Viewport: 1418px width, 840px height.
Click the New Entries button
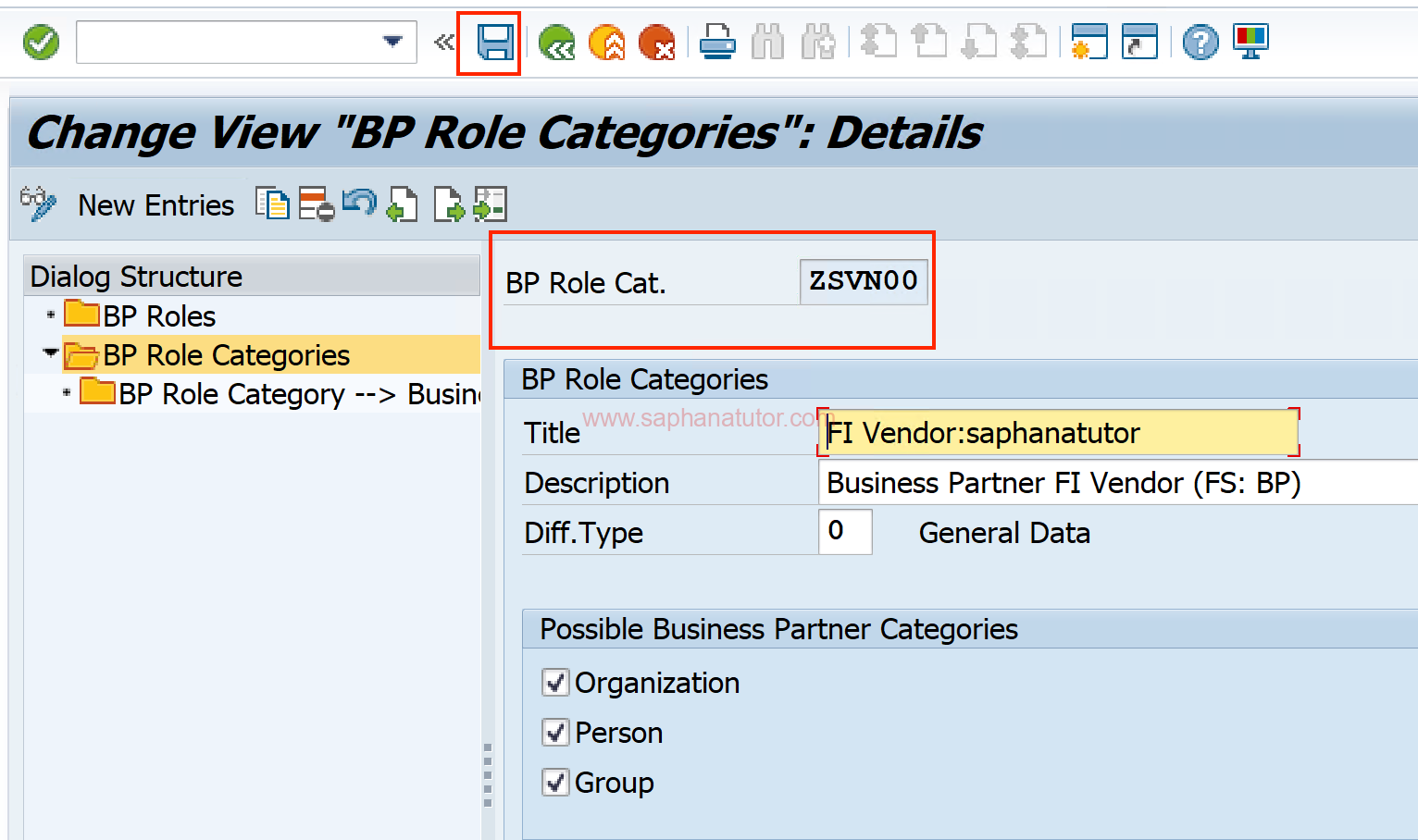[155, 205]
